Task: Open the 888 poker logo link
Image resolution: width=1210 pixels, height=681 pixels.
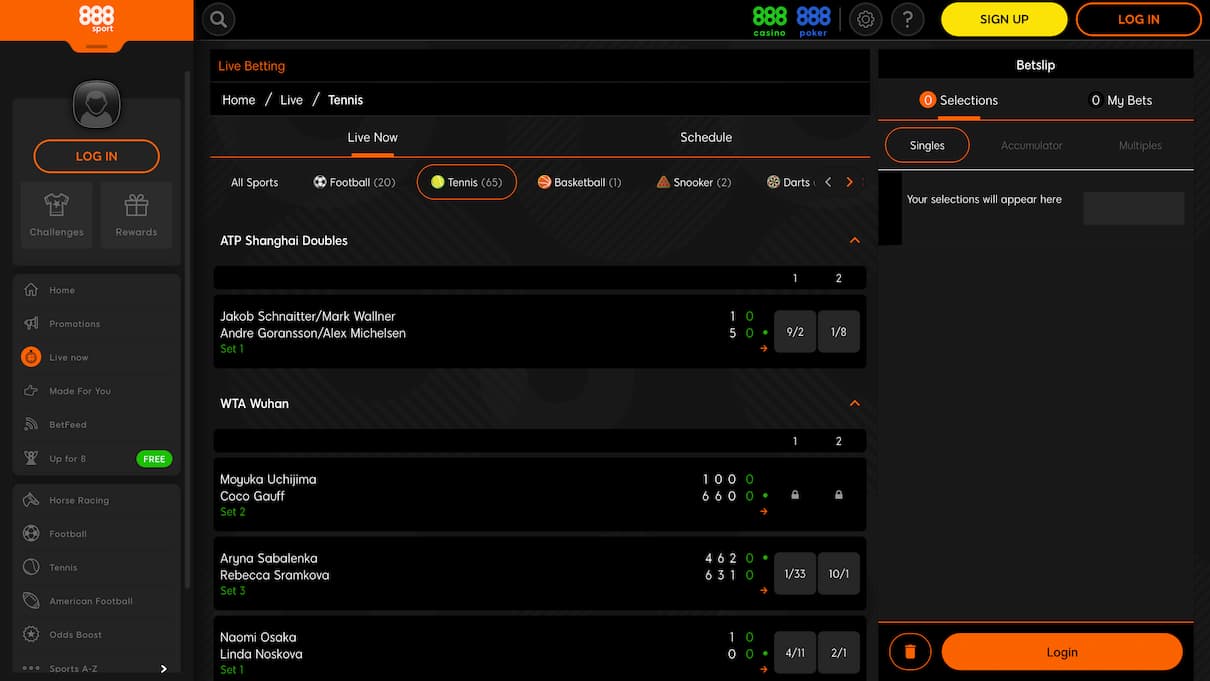Action: [813, 20]
